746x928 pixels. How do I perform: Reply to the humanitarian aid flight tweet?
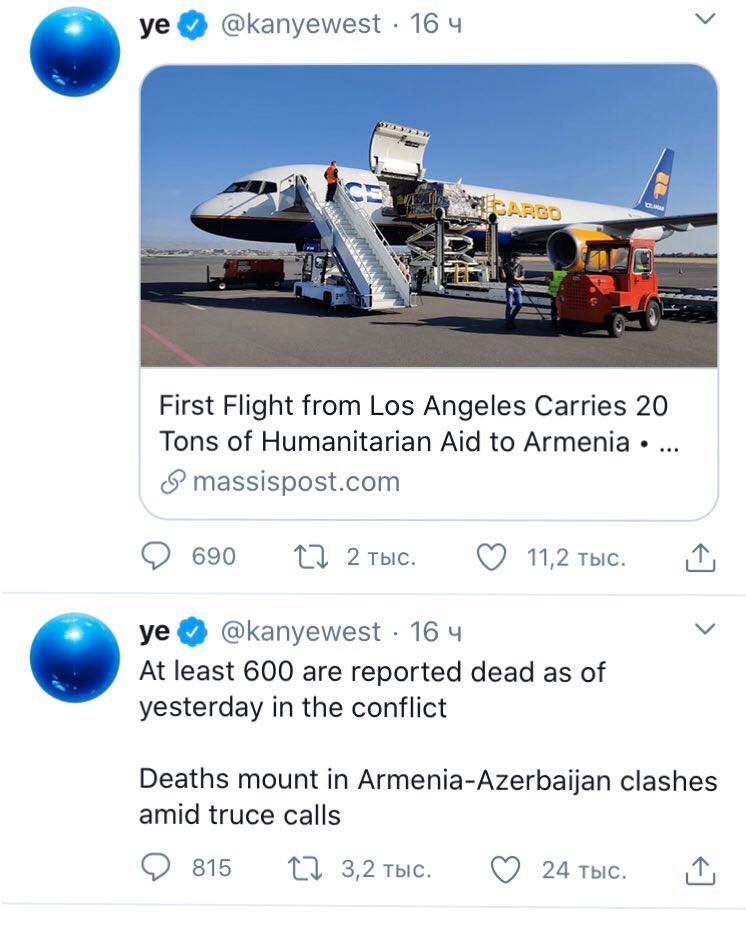click(155, 556)
